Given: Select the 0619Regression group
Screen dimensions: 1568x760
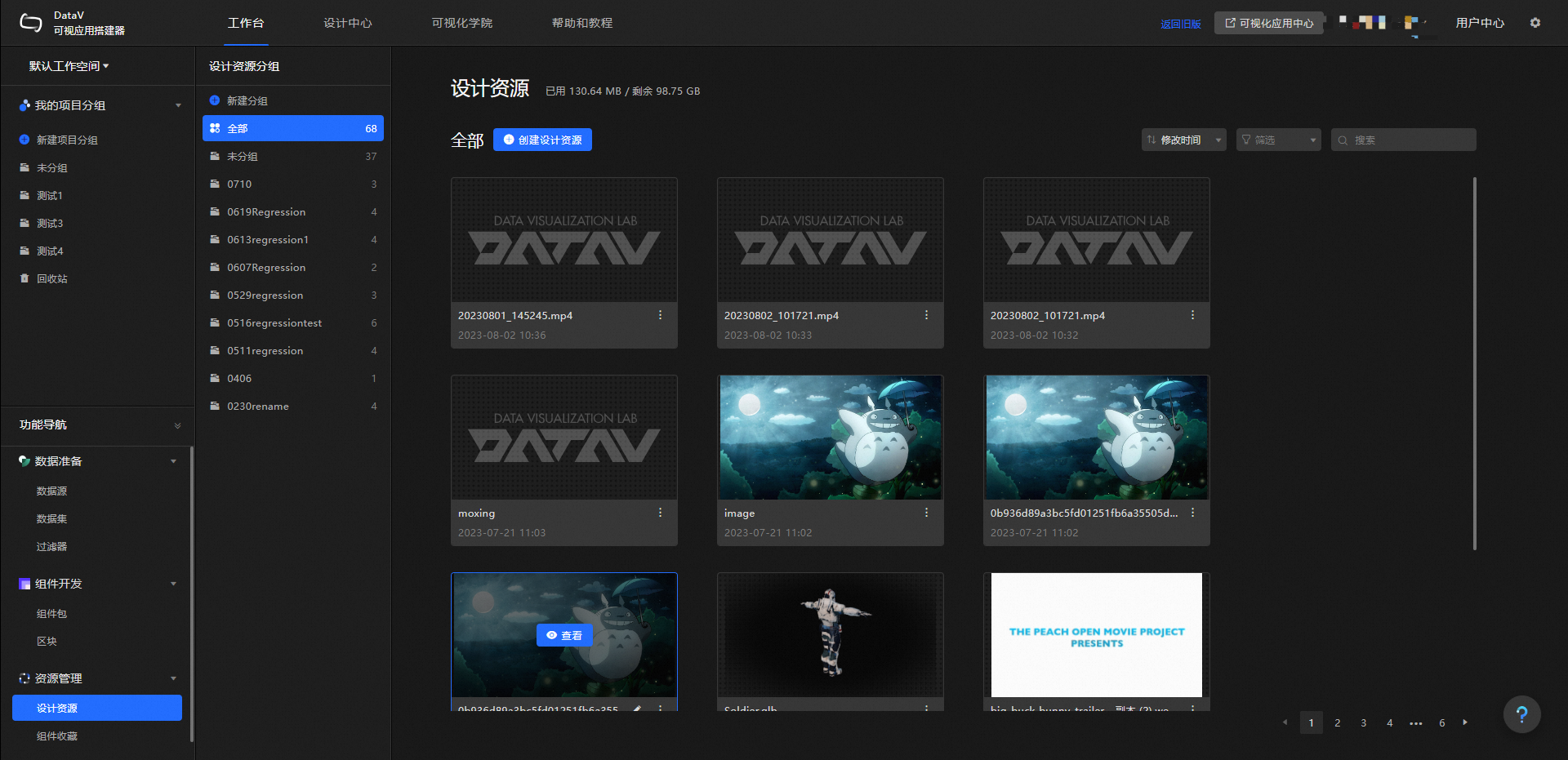Looking at the screenshot, I should 293,211.
